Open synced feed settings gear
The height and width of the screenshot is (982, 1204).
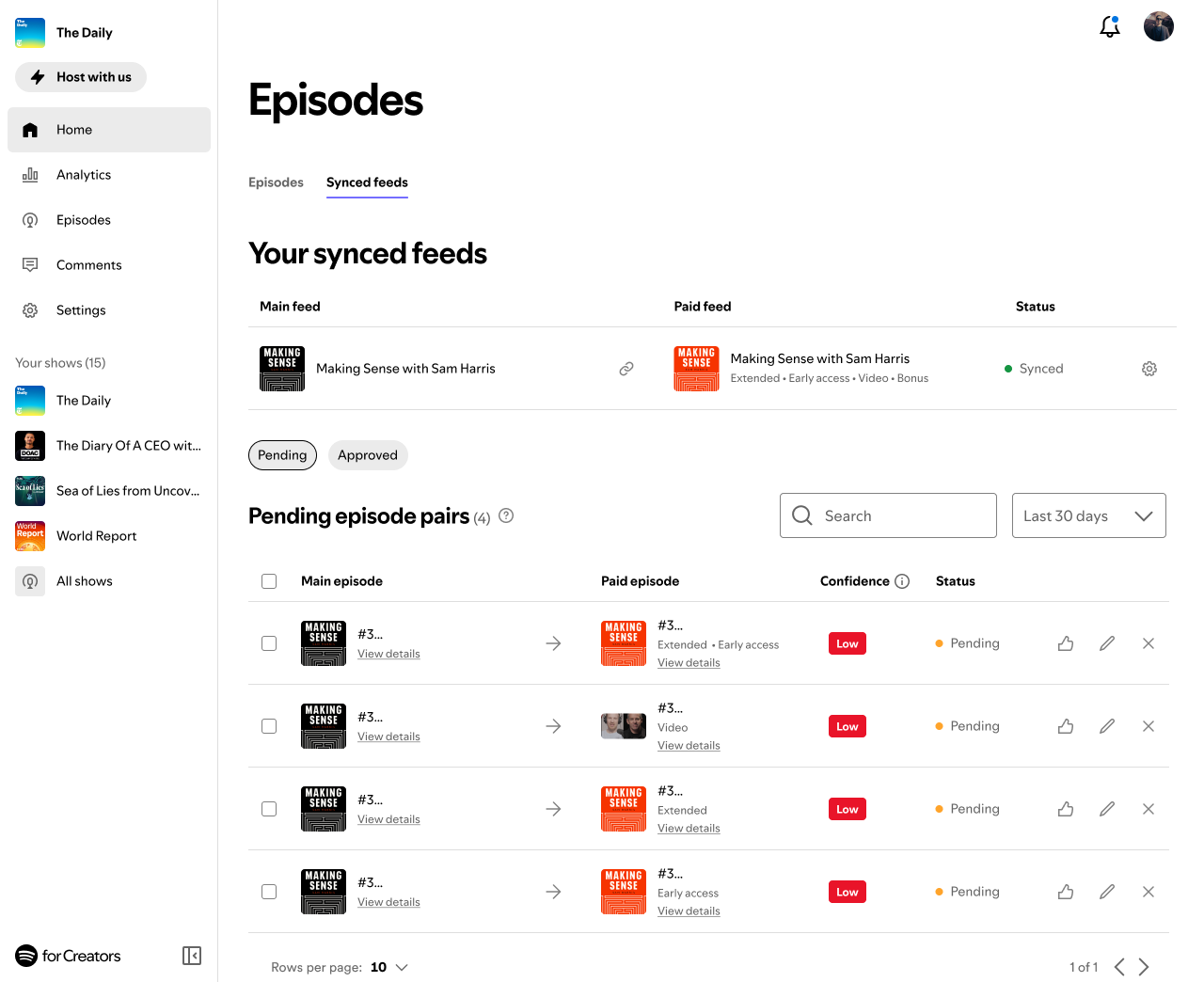[x=1149, y=369]
